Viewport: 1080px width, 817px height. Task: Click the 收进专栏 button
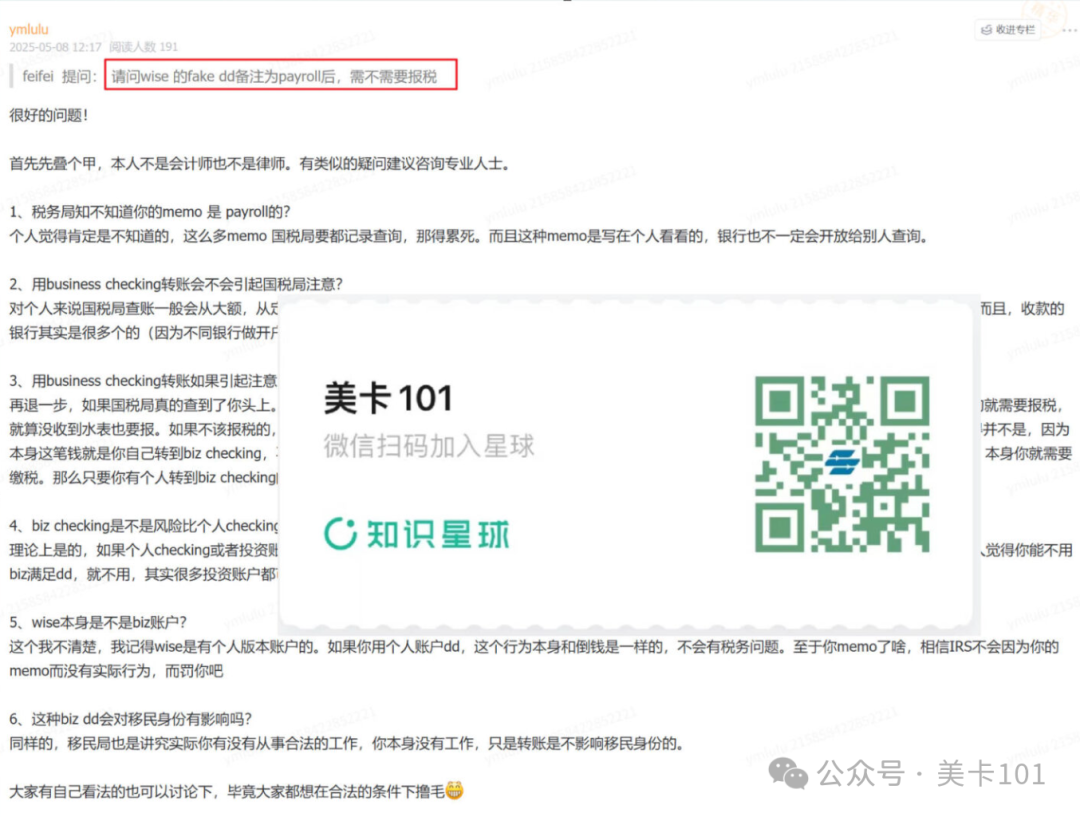(1008, 30)
